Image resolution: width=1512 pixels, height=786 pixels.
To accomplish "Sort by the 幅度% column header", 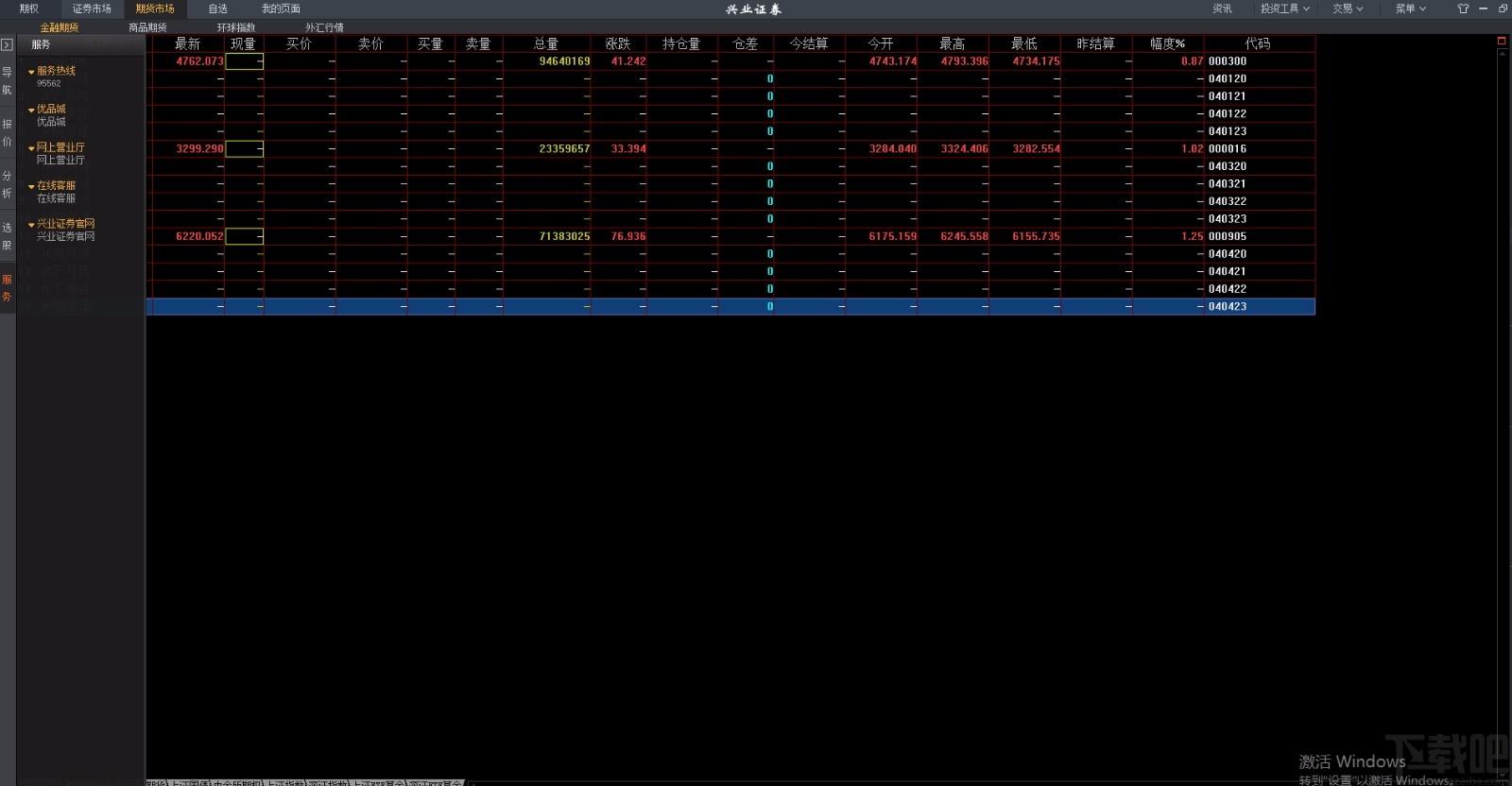I will coord(1167,43).
